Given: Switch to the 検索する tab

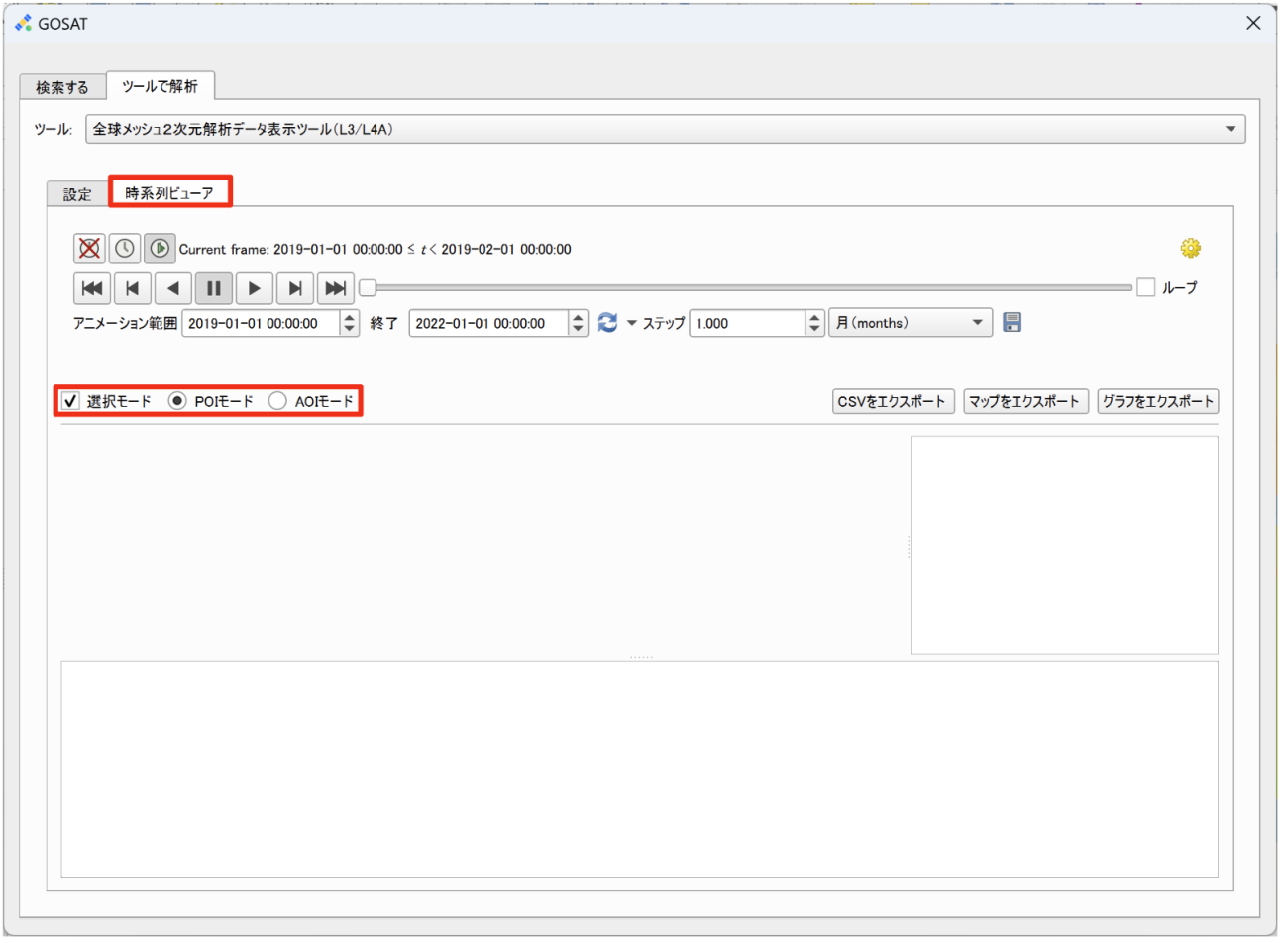Looking at the screenshot, I should [x=62, y=87].
